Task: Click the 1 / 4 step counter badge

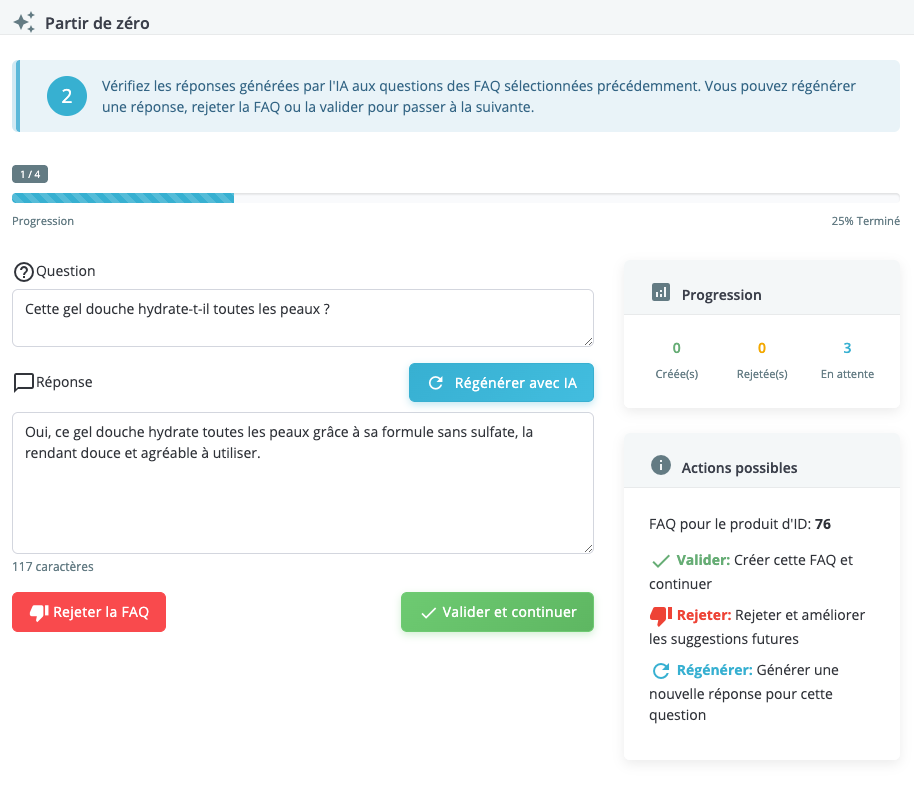Action: [30, 175]
